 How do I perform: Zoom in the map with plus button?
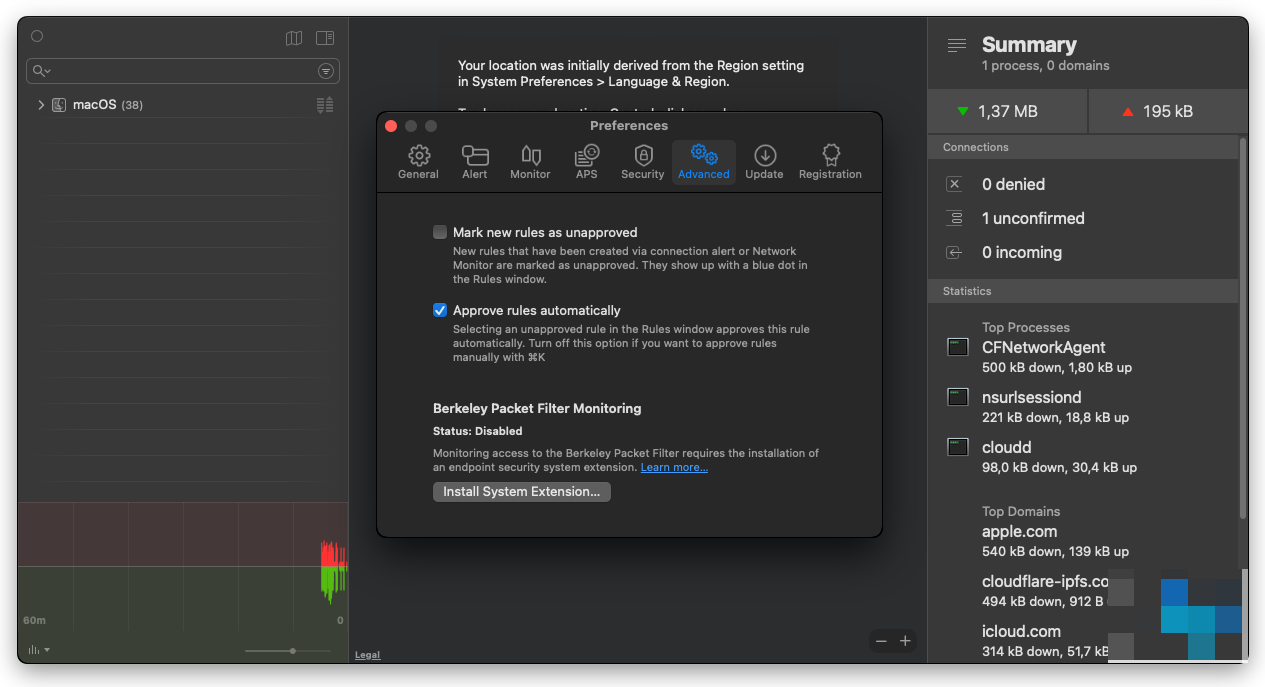click(905, 641)
